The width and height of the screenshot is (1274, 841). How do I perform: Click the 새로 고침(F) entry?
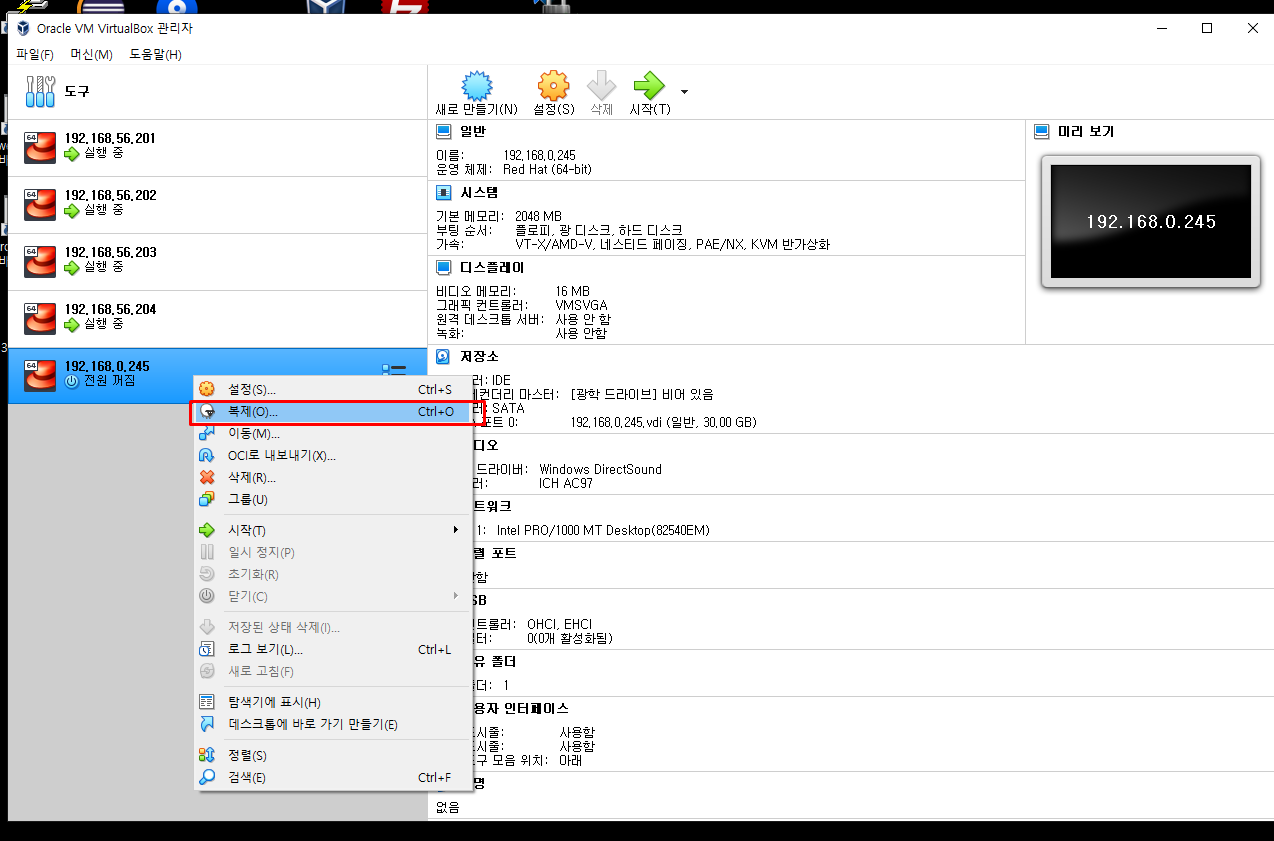tap(333, 671)
